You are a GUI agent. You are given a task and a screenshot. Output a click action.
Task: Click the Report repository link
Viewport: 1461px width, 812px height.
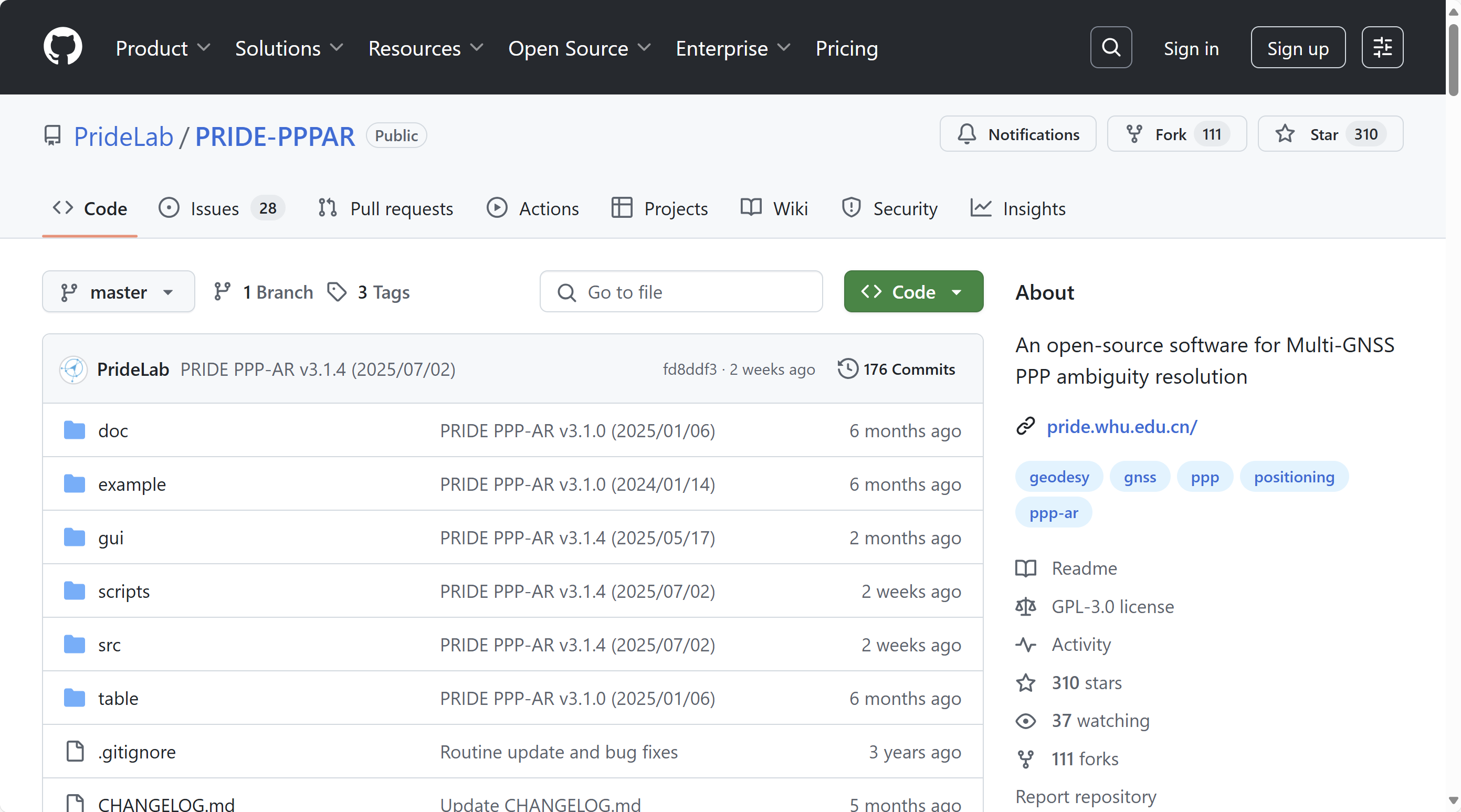coord(1086,797)
